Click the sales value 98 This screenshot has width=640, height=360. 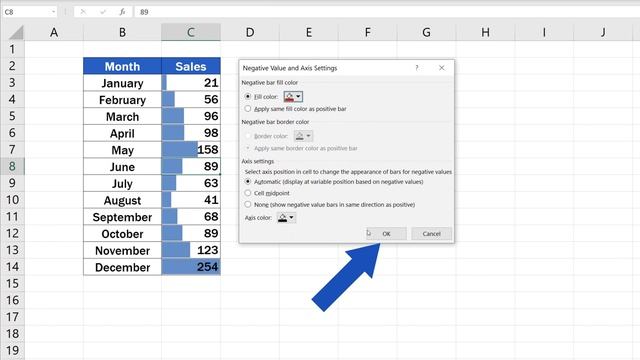pos(191,133)
